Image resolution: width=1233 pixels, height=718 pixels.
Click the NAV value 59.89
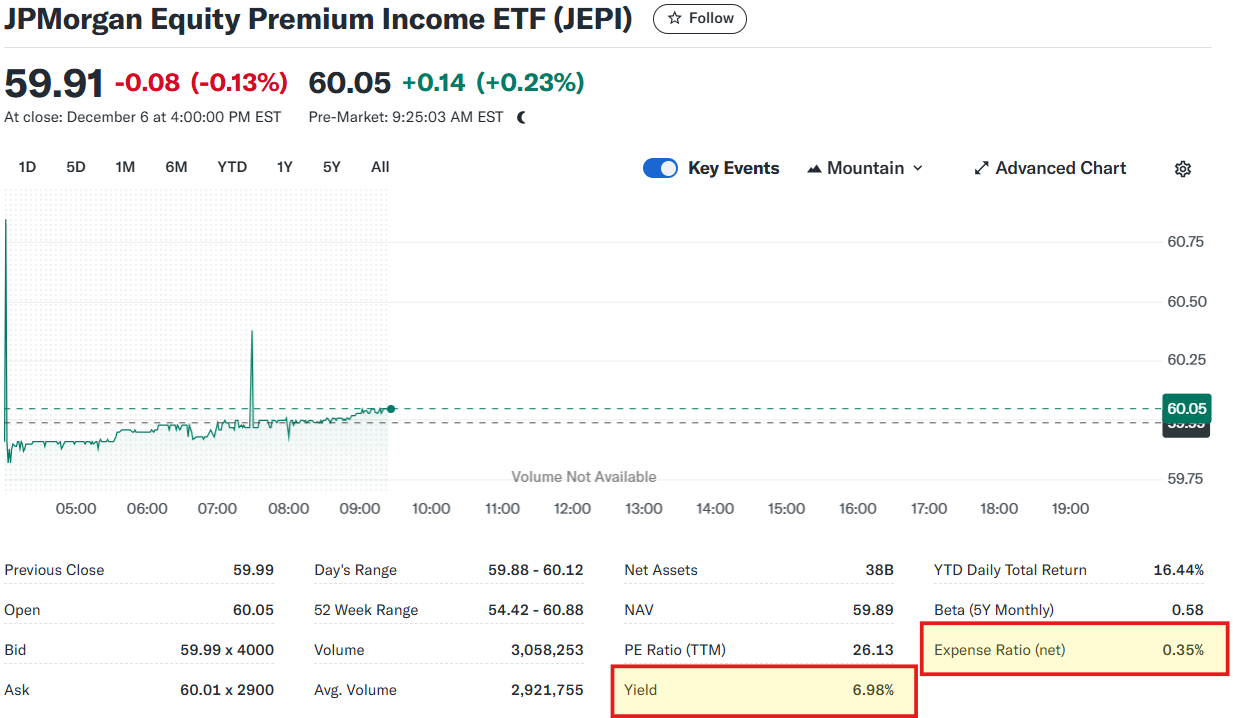[873, 610]
